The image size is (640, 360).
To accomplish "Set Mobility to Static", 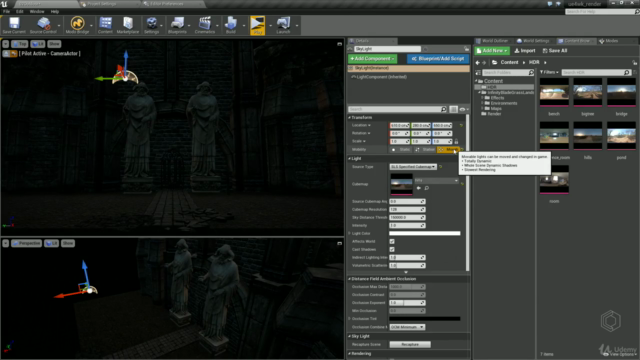I will coord(401,150).
